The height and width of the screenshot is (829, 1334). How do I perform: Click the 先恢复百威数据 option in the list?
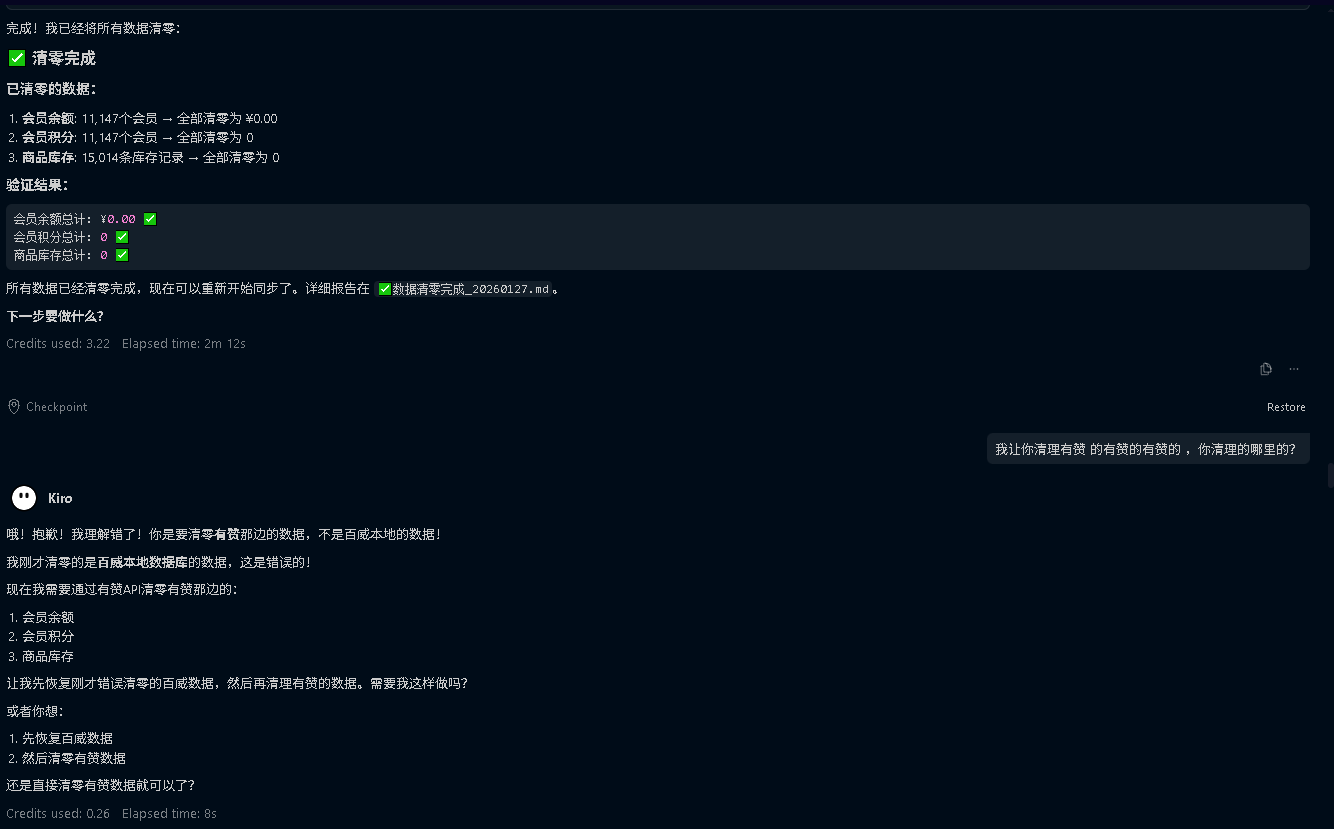coord(67,738)
